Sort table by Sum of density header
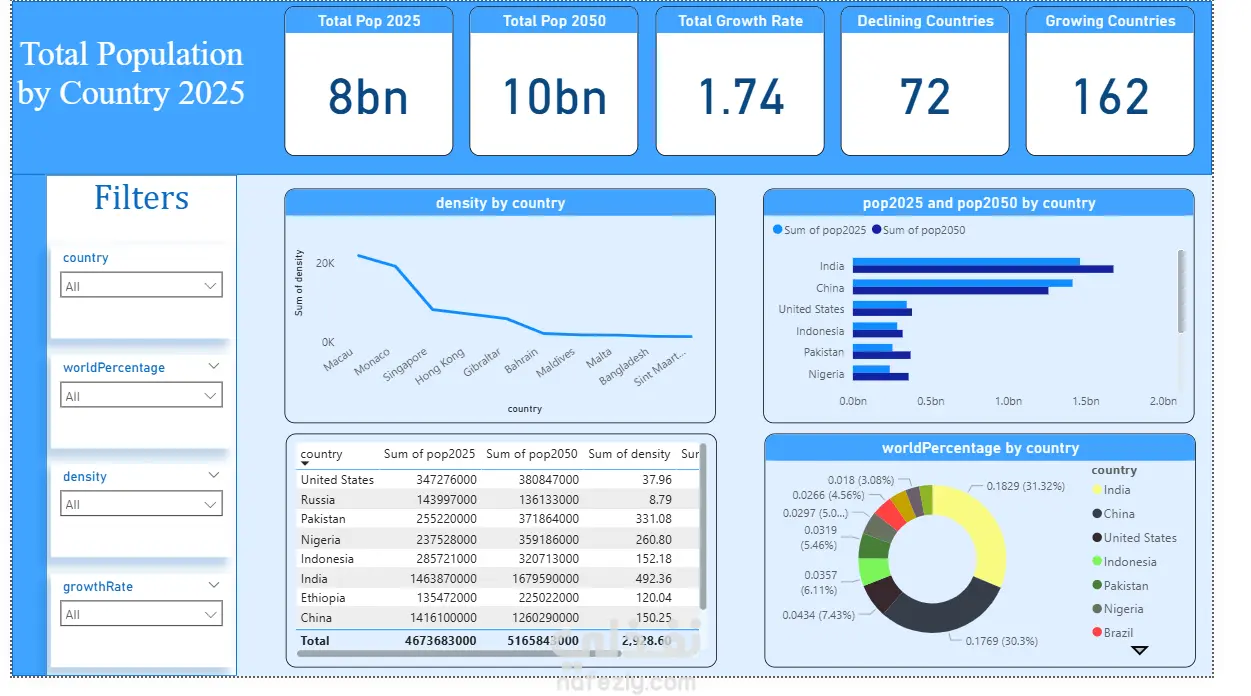Image resolution: width=1251 pixels, height=696 pixels. tap(630, 454)
